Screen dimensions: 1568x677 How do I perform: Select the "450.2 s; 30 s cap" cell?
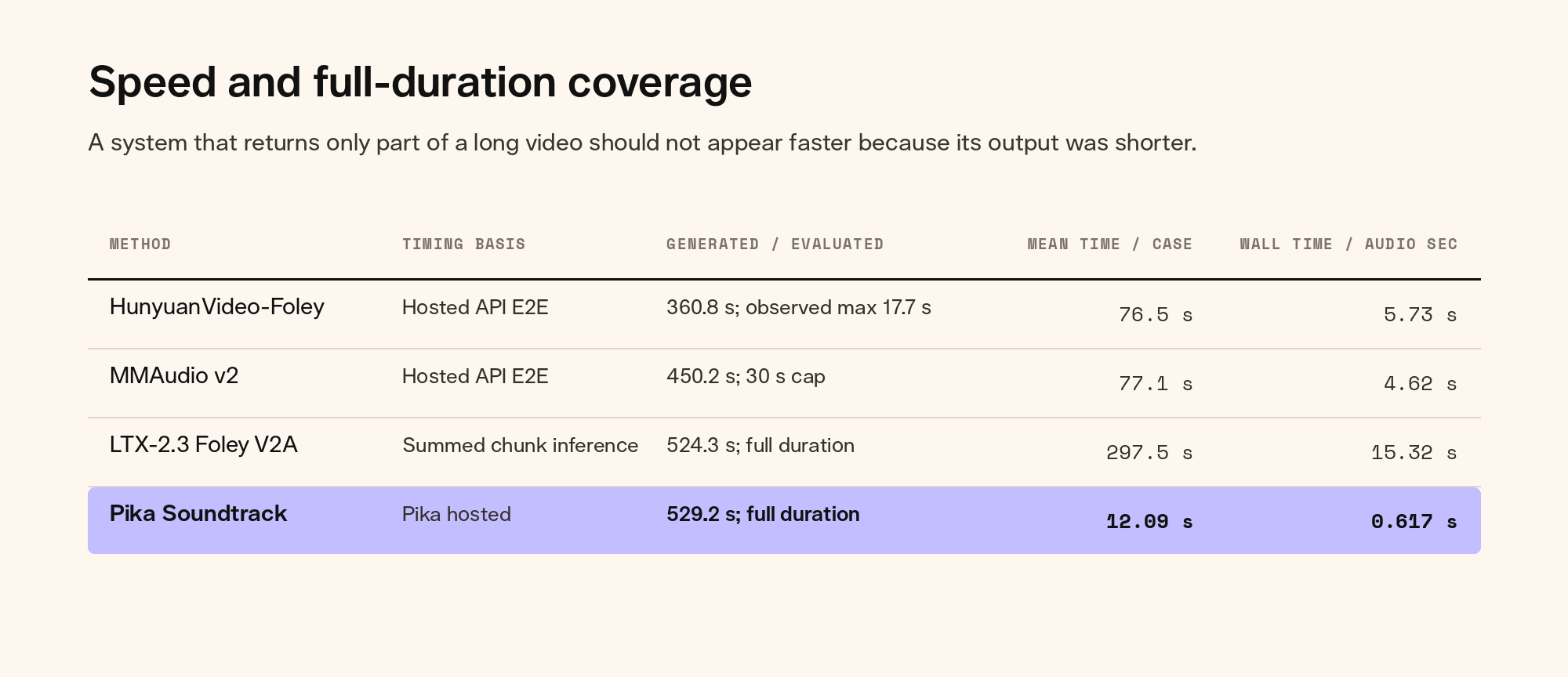tap(746, 376)
